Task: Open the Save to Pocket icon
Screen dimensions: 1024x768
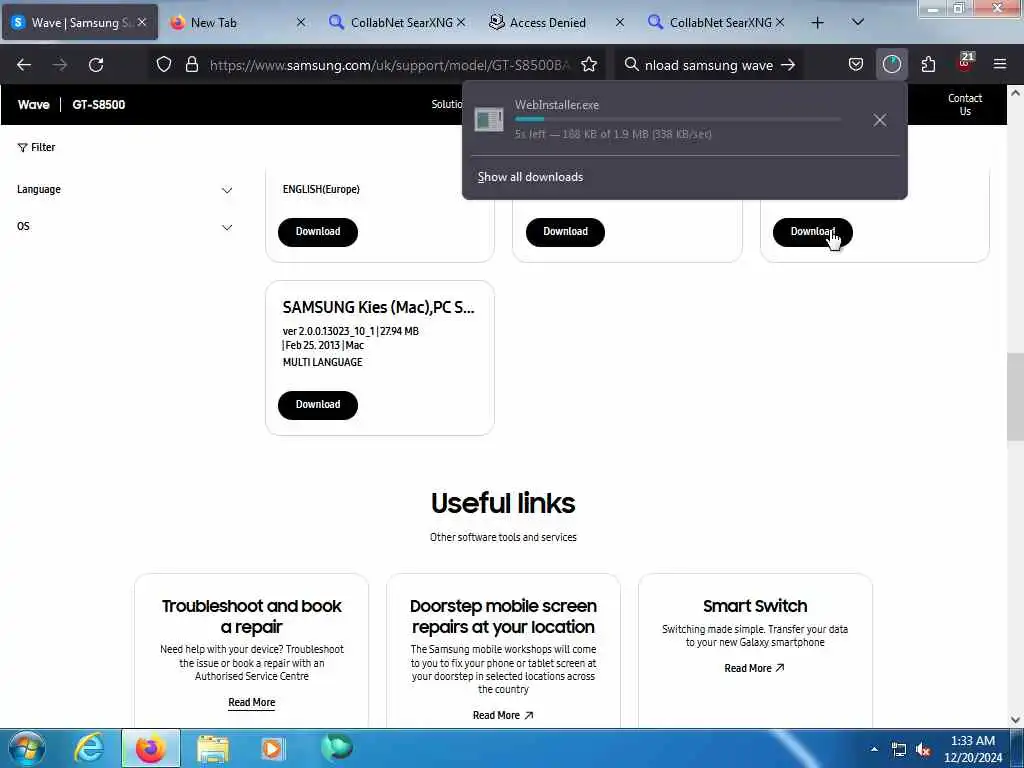Action: click(856, 65)
